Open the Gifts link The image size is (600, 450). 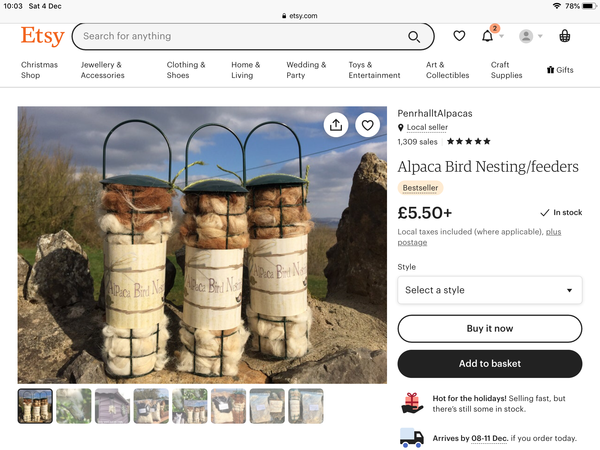coord(560,70)
